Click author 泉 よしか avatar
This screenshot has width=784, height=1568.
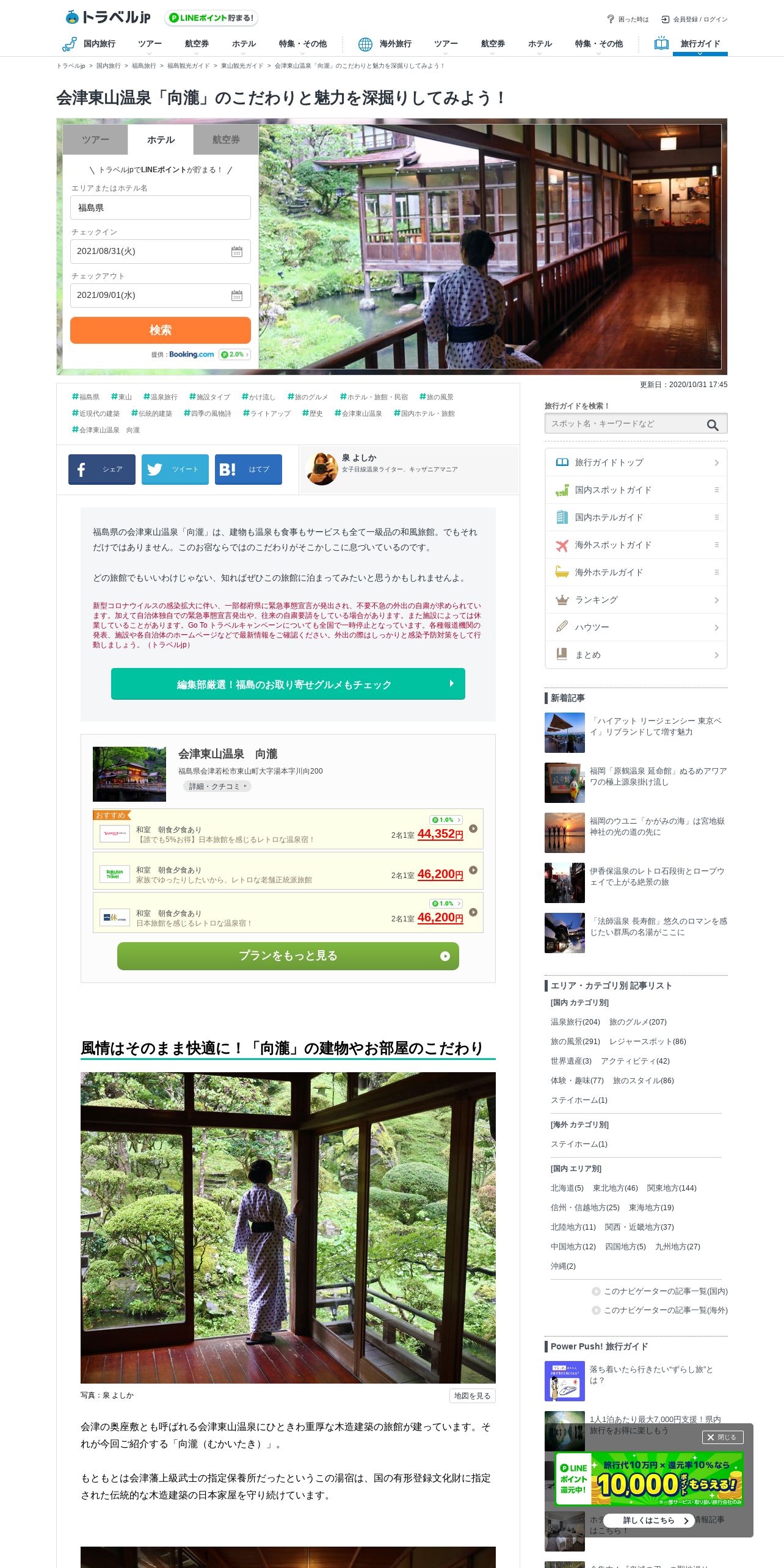tap(322, 469)
